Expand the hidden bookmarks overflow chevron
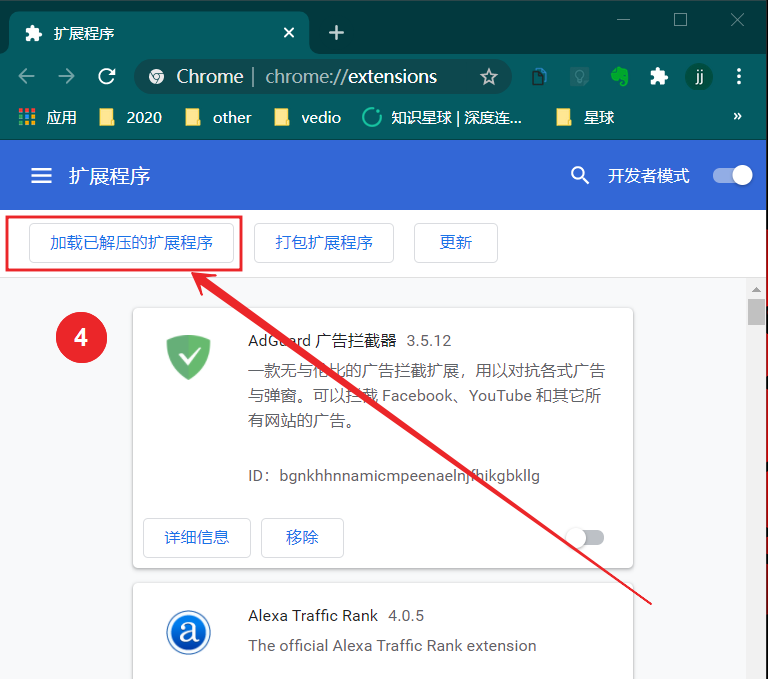This screenshot has height=679, width=768. tap(737, 117)
